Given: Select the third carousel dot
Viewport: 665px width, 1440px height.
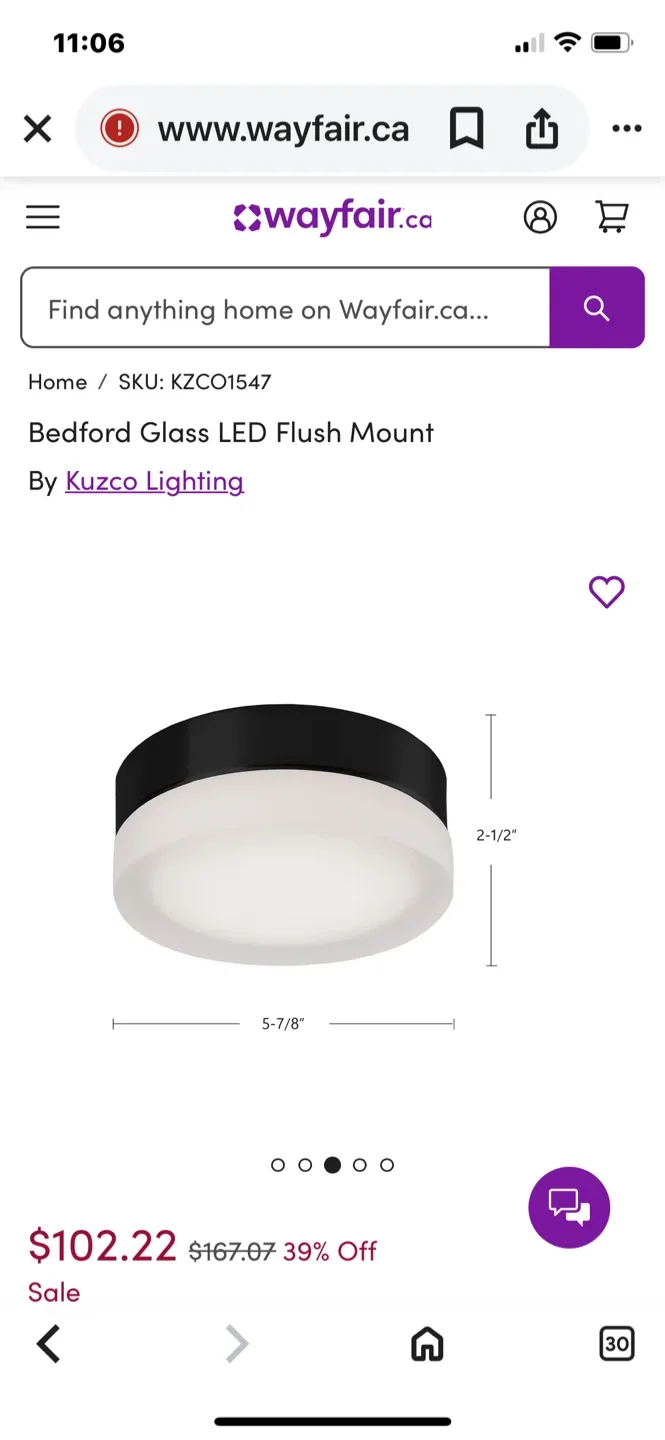Looking at the screenshot, I should tap(332, 1164).
